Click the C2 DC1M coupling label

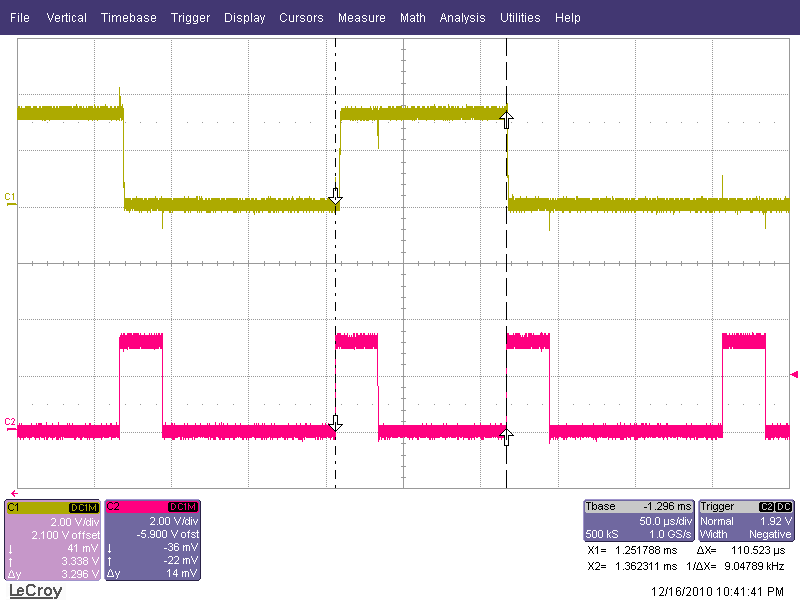tap(183, 507)
